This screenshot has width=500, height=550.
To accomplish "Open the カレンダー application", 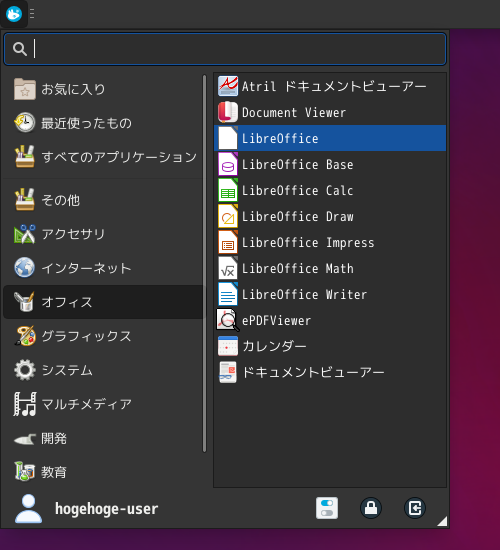I will click(x=330, y=346).
